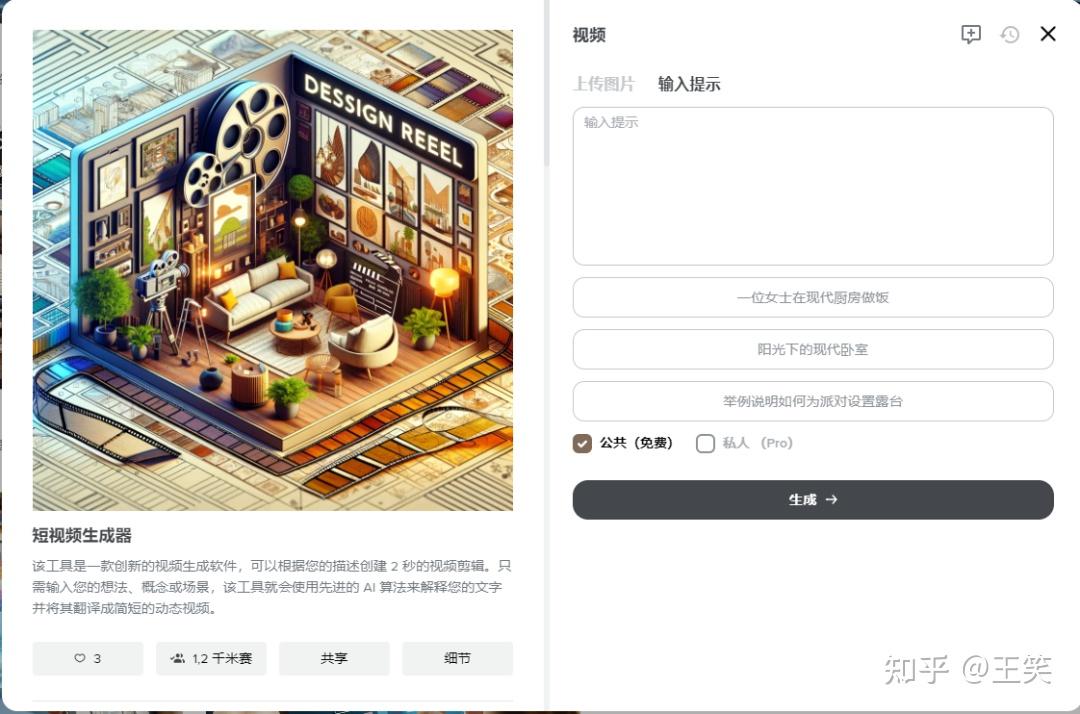Enable the 公共（免费）checkbox
1080x714 pixels.
tap(582, 443)
